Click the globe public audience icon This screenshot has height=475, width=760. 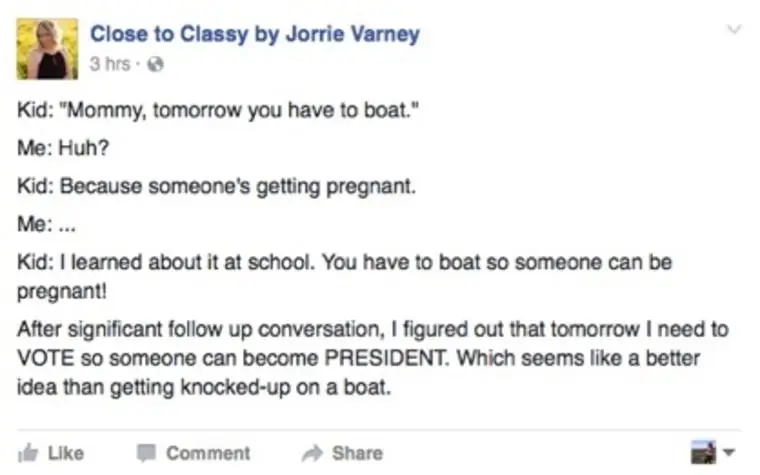155,64
